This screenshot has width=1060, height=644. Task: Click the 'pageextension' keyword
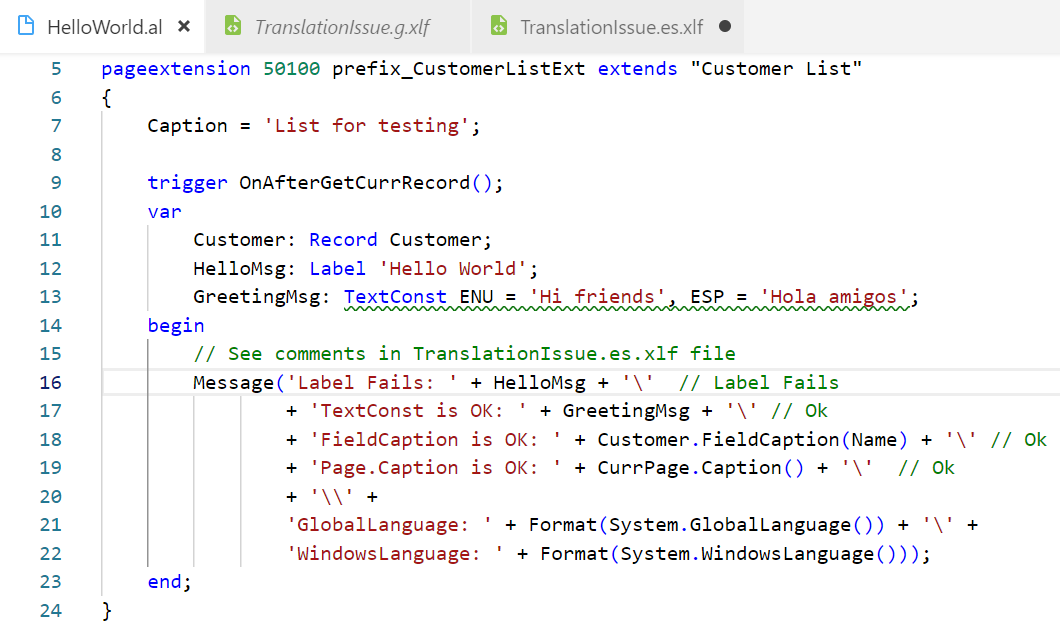[176, 69]
